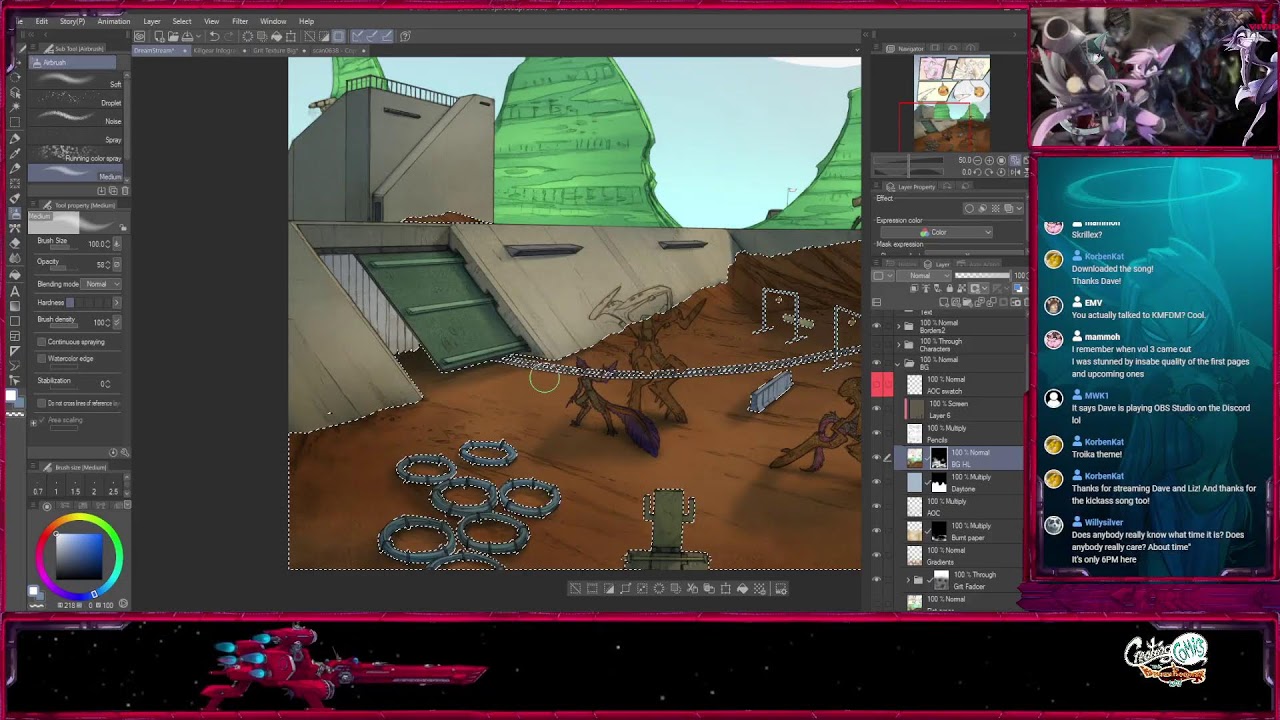Click the Redo icon in command bar

point(229,36)
